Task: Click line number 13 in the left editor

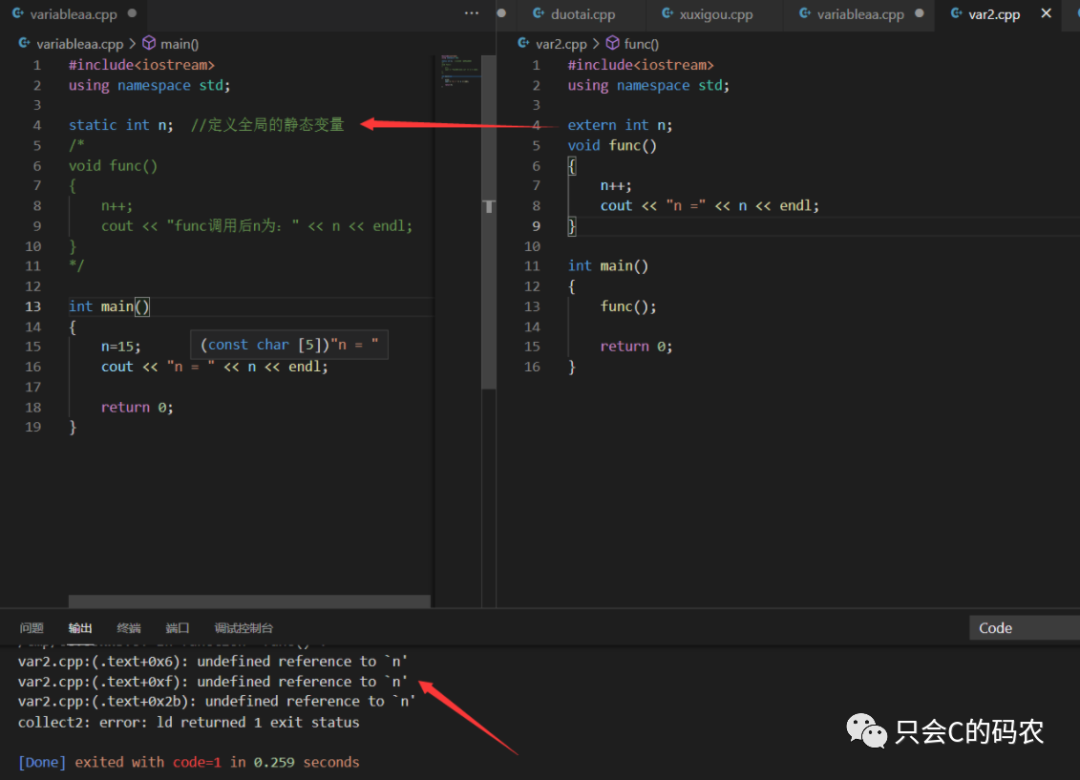Action: 33,307
